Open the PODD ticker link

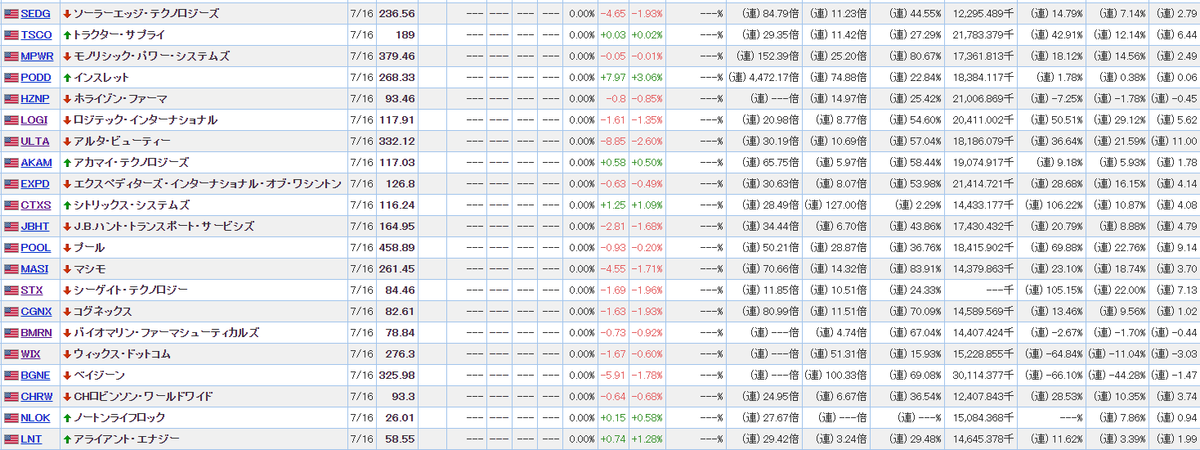[36, 77]
